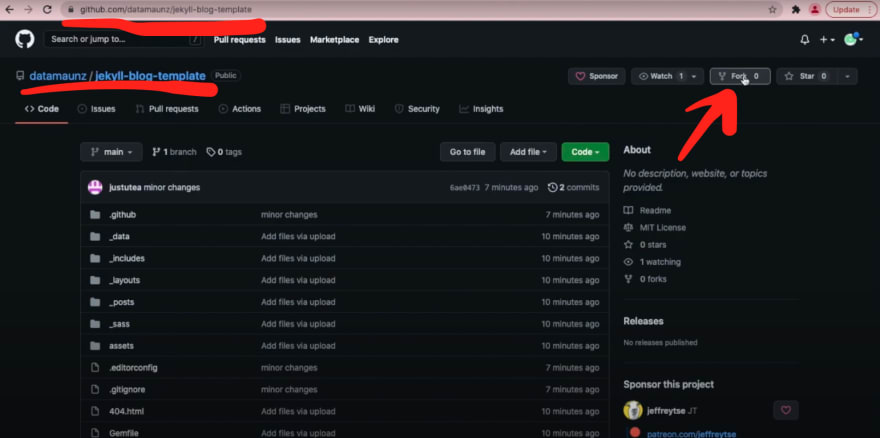The image size is (880, 438).
Task: Open the 2 commits history link
Action: 574,188
